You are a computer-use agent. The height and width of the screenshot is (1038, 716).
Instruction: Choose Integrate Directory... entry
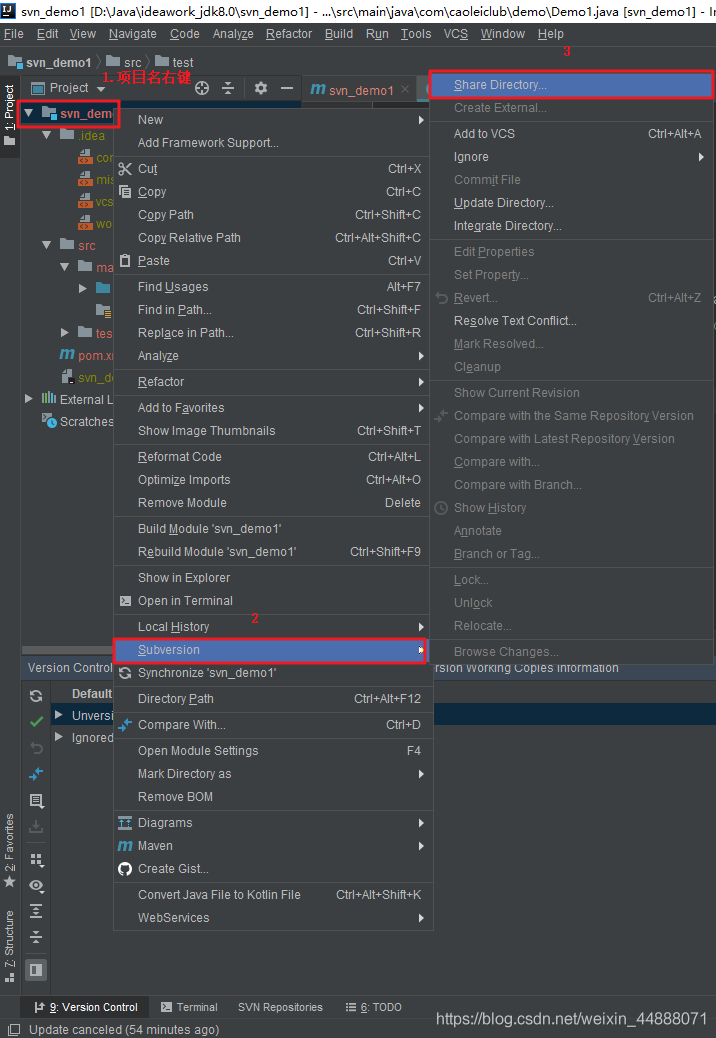tap(572, 226)
